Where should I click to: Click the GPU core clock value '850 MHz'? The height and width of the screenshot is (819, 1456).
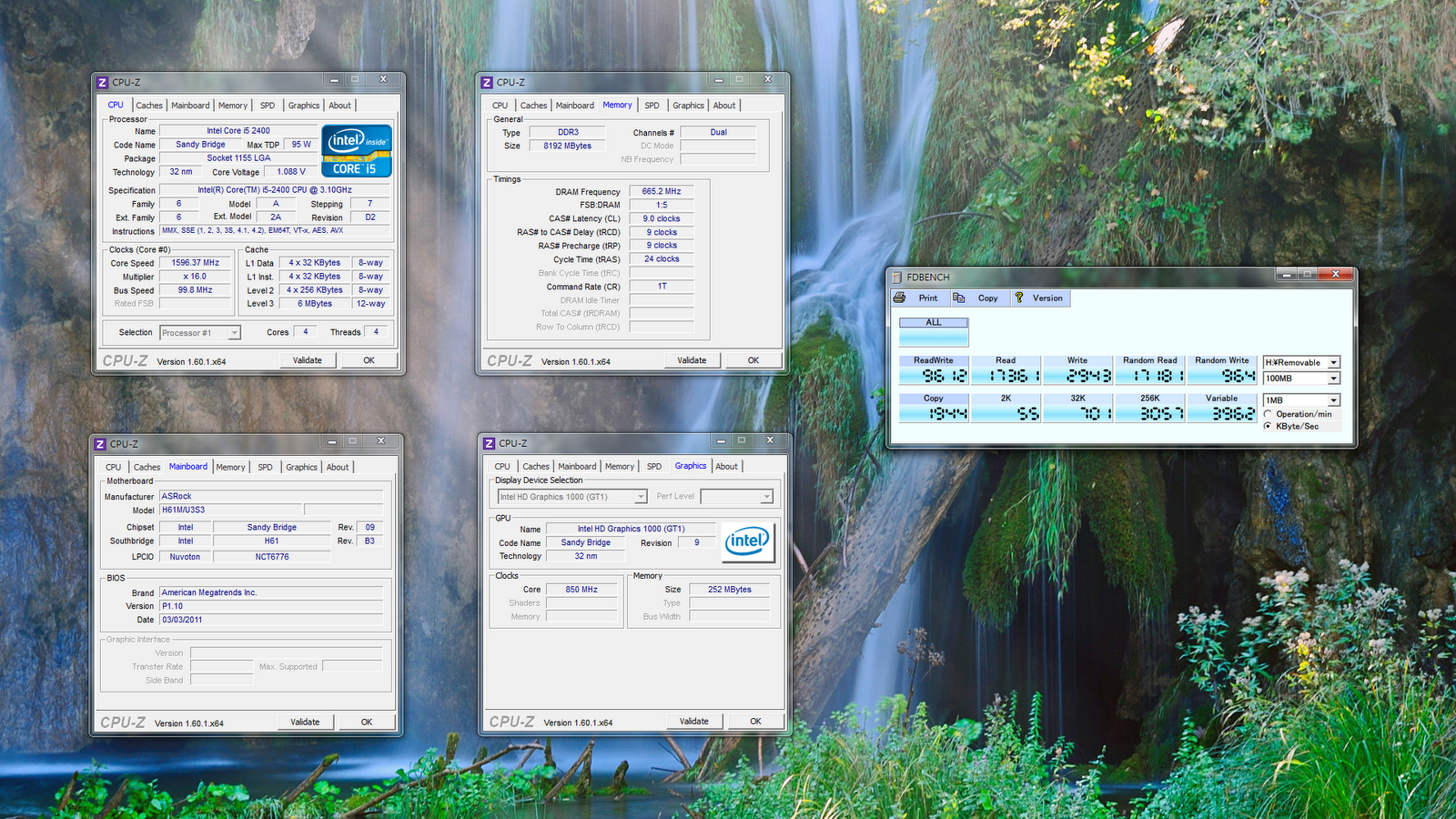[581, 590]
